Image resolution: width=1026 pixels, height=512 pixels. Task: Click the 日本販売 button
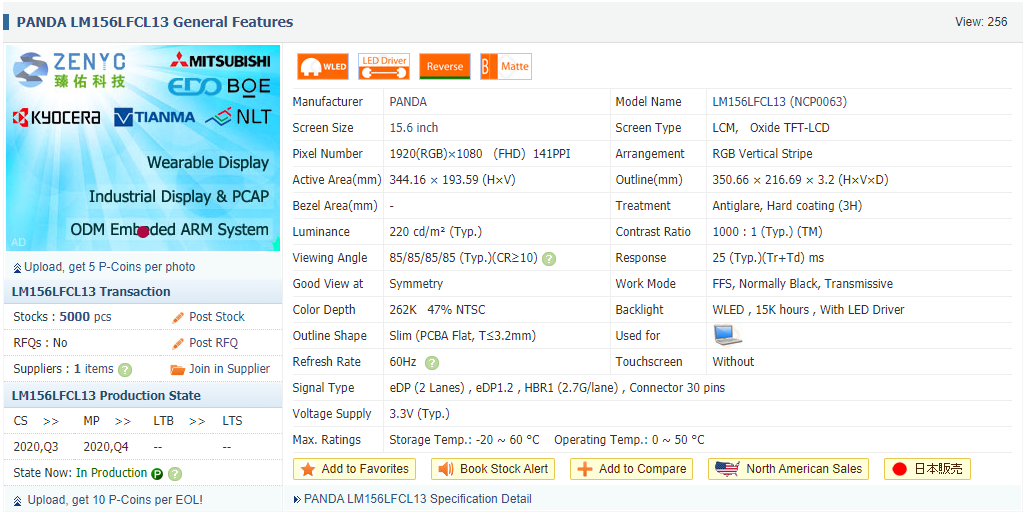click(x=927, y=469)
